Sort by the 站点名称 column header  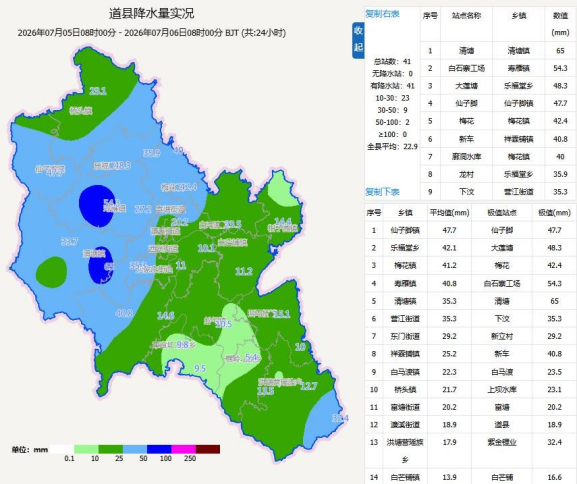tap(467, 16)
